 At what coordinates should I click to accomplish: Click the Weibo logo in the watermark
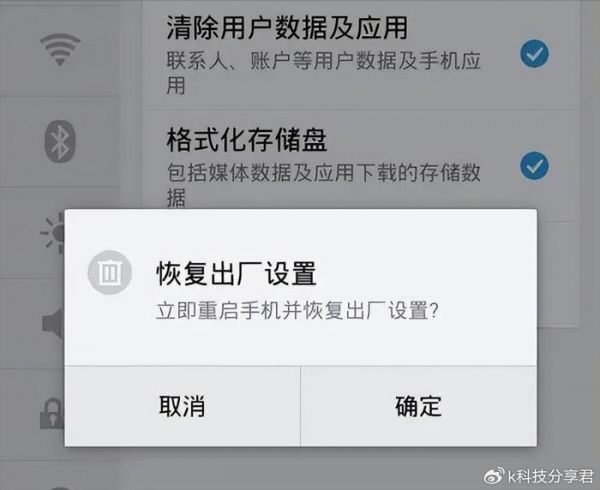(x=494, y=477)
